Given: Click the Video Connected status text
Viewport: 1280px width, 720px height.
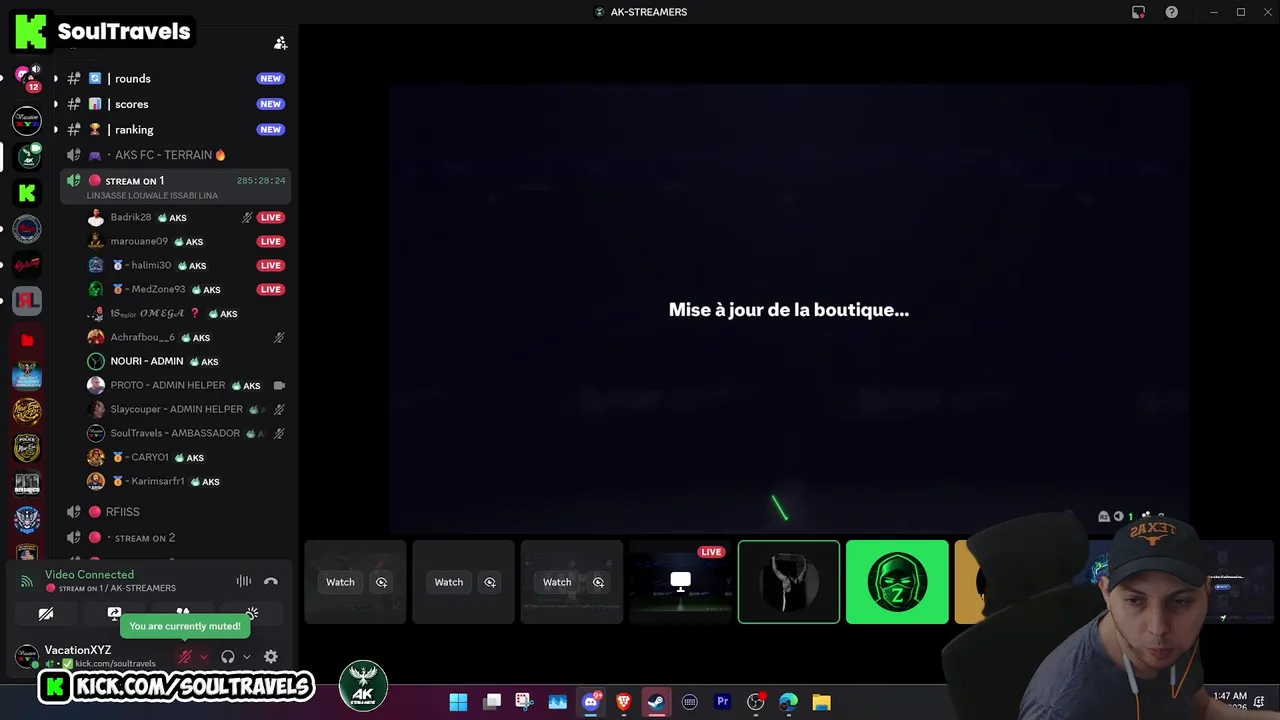Looking at the screenshot, I should pos(89,575).
